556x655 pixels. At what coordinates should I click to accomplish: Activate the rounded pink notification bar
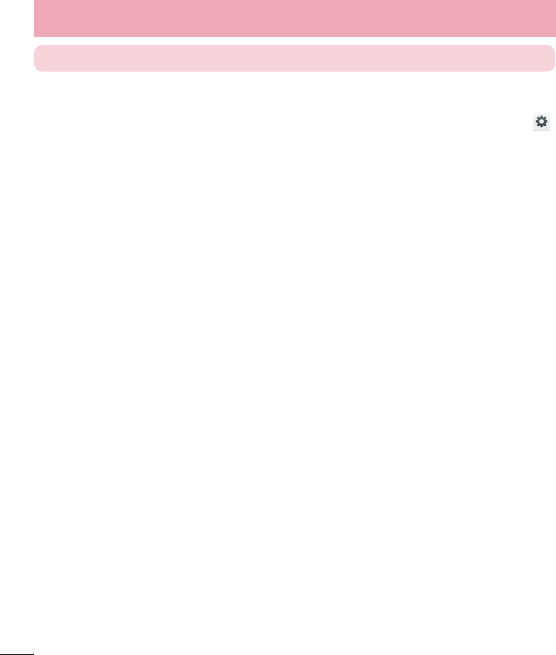(x=295, y=58)
